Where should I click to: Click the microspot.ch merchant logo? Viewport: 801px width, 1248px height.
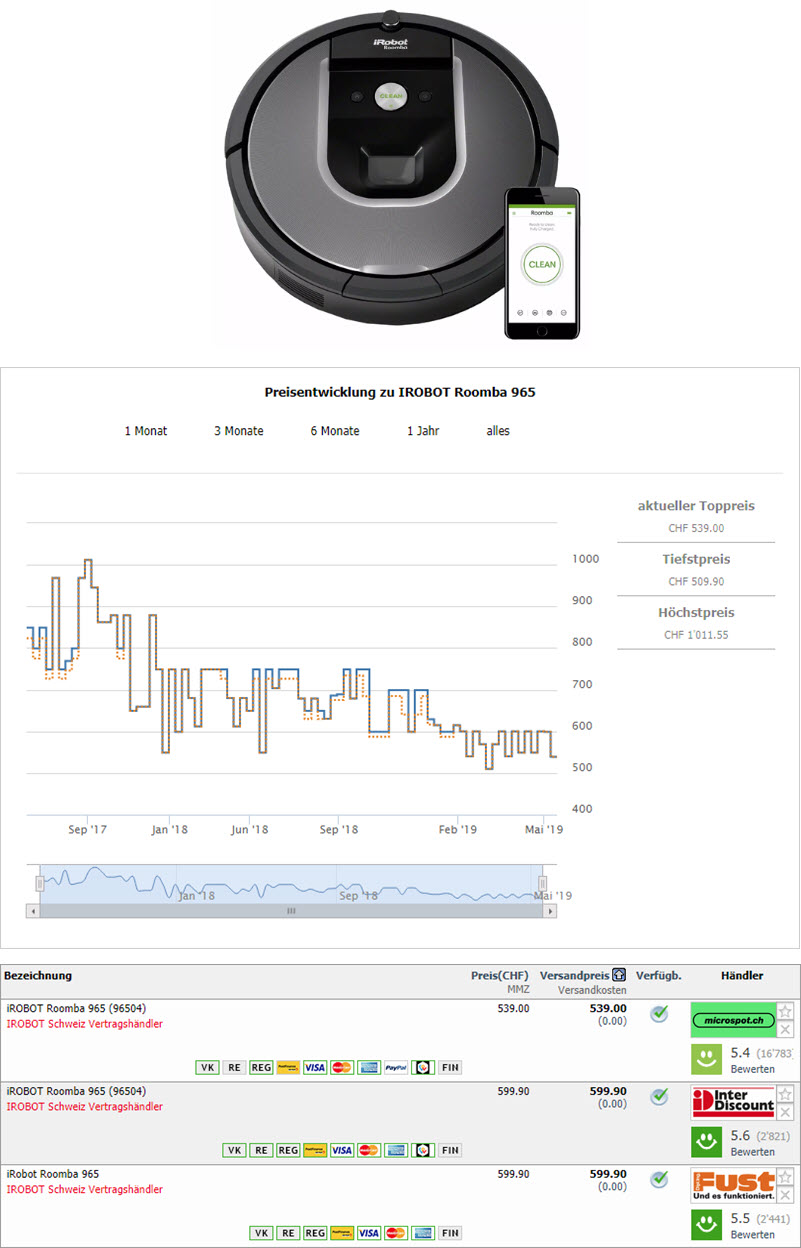733,1019
